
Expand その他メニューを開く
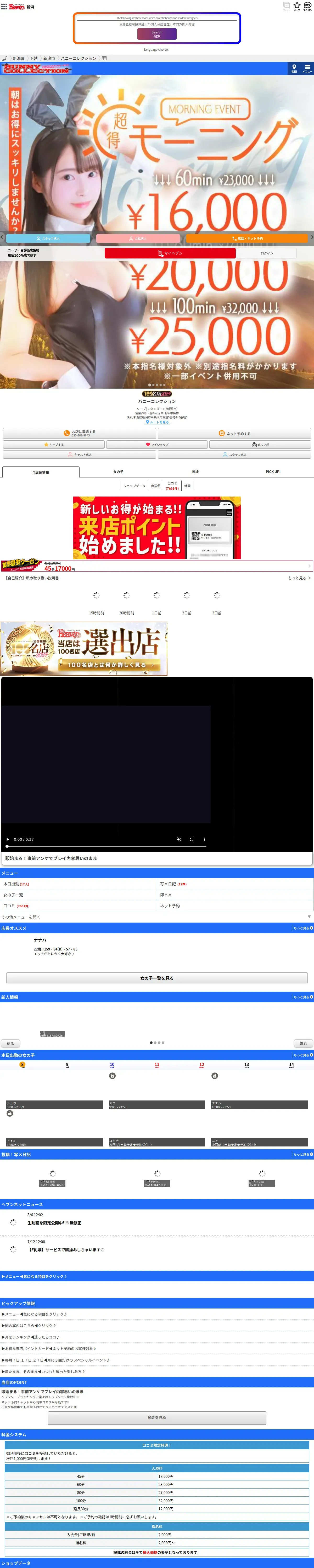(157, 917)
